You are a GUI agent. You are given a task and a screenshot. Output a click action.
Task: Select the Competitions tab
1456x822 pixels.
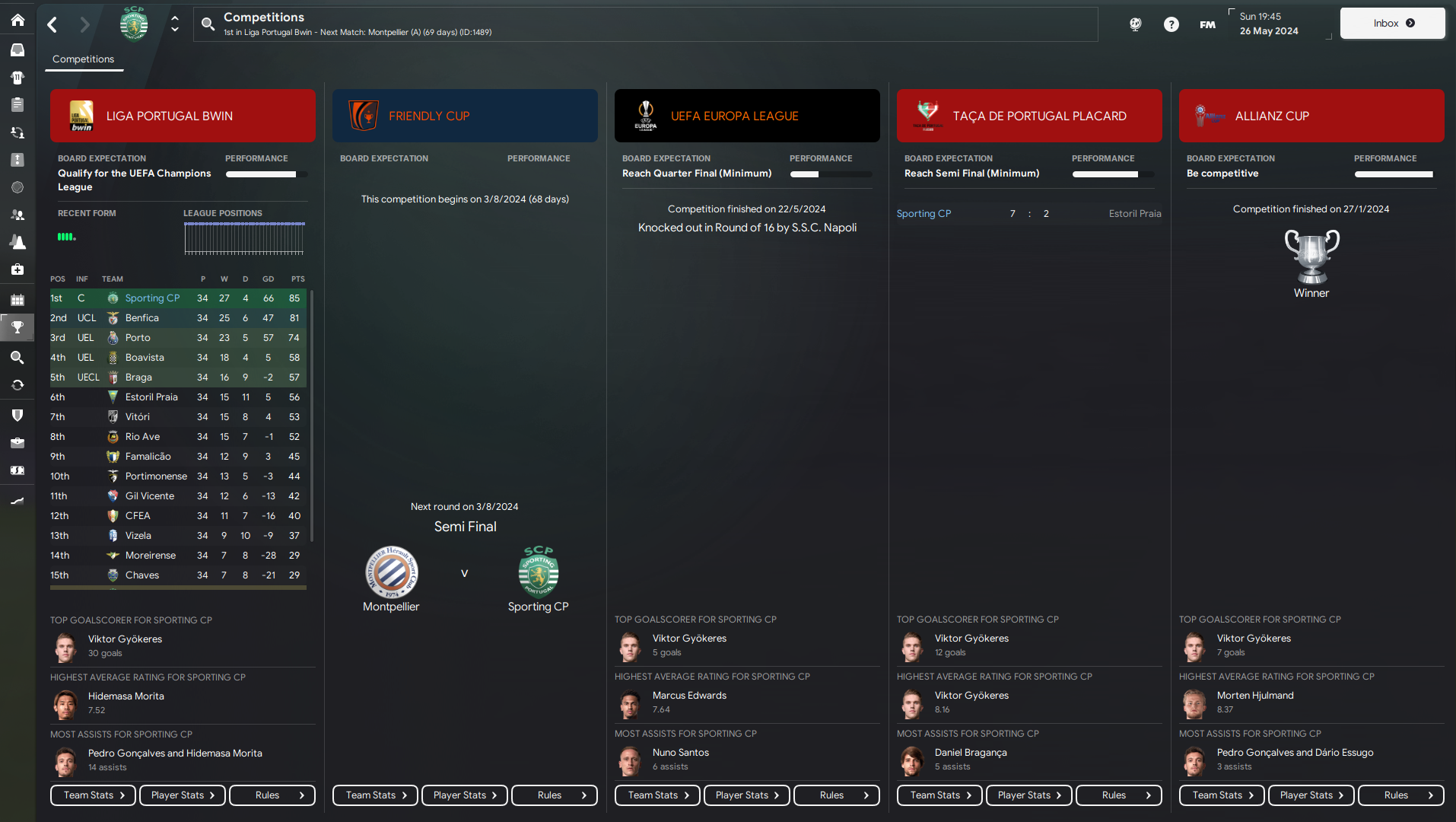click(84, 59)
